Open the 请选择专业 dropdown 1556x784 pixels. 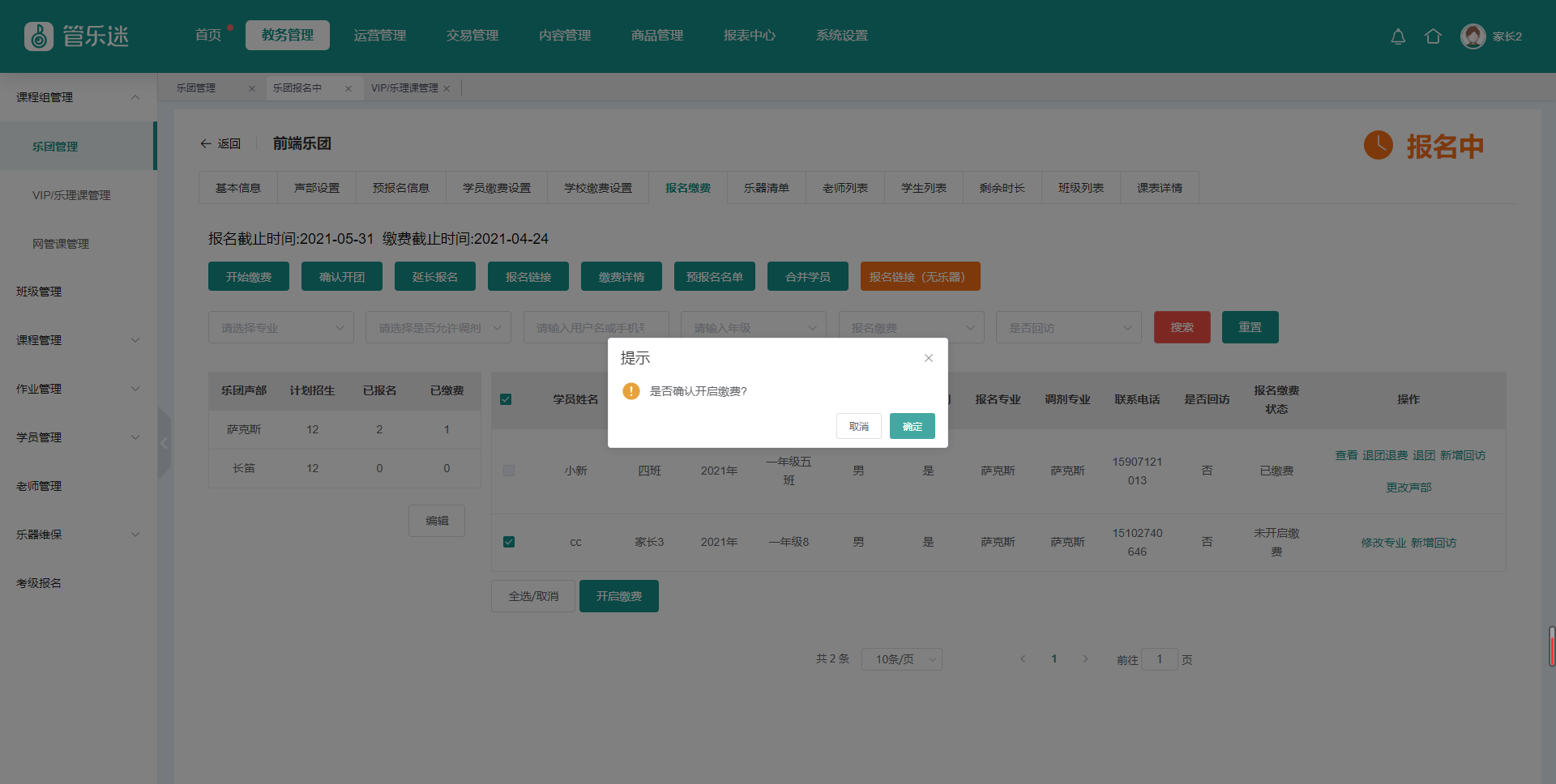click(280, 327)
